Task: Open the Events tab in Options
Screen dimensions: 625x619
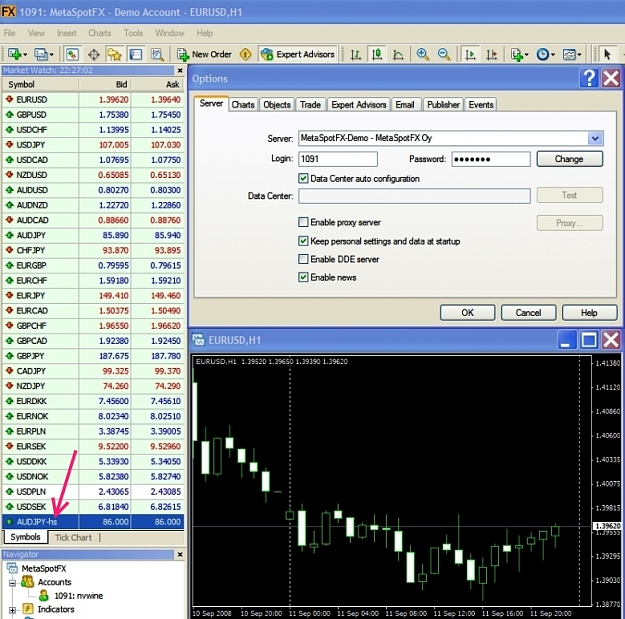Action: click(481, 104)
